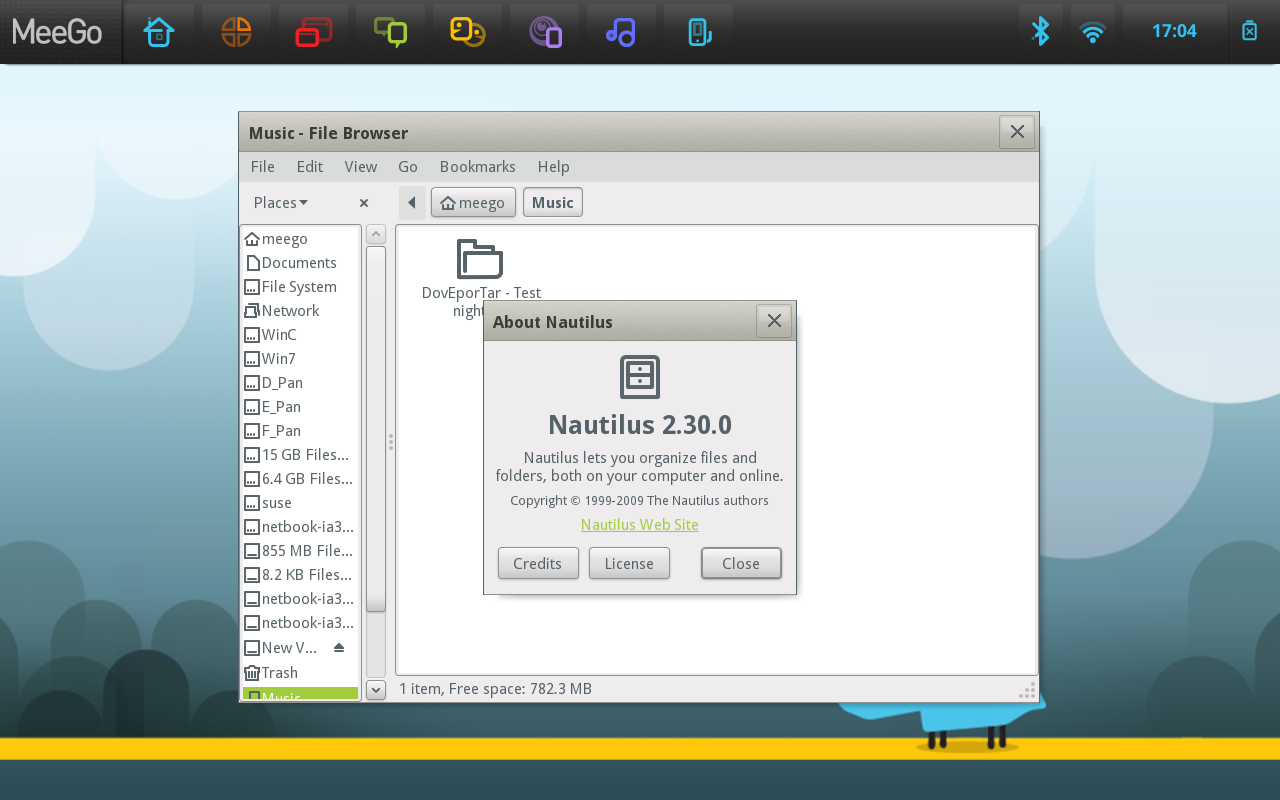1280x800 pixels.
Task: Open the Places dropdown in the side pane
Action: [281, 202]
